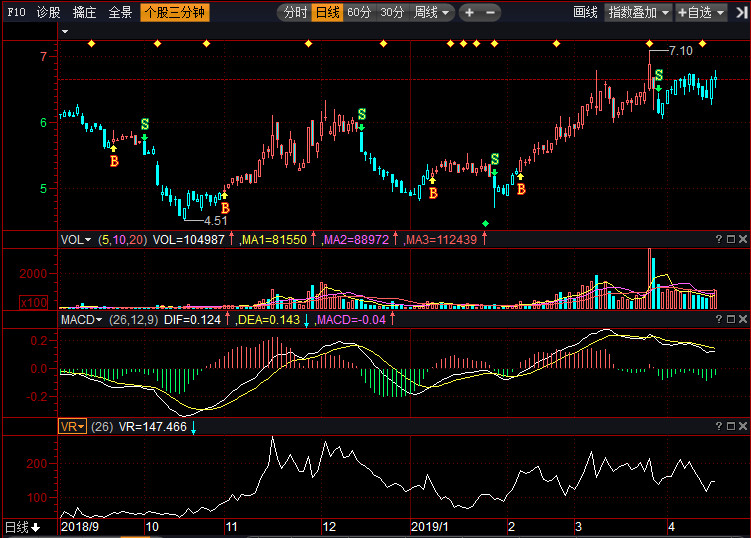Close the VOL indicator panel
Screen dimensions: 751x538
pos(742,239)
